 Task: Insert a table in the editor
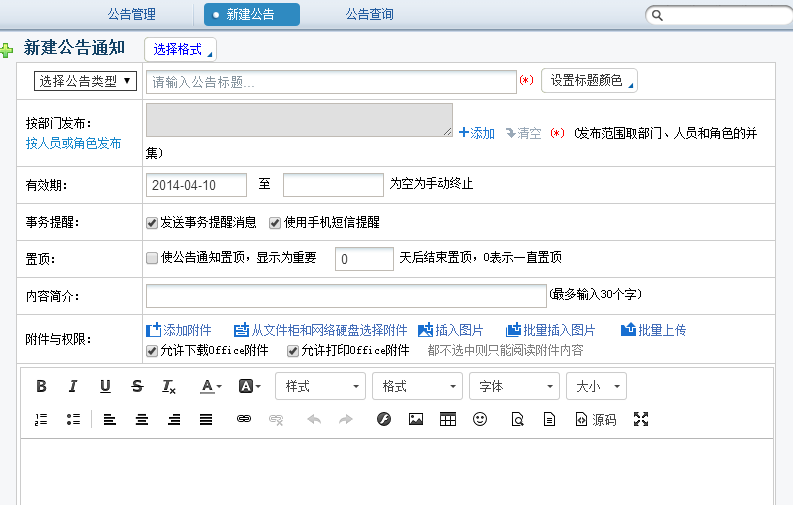pos(448,420)
